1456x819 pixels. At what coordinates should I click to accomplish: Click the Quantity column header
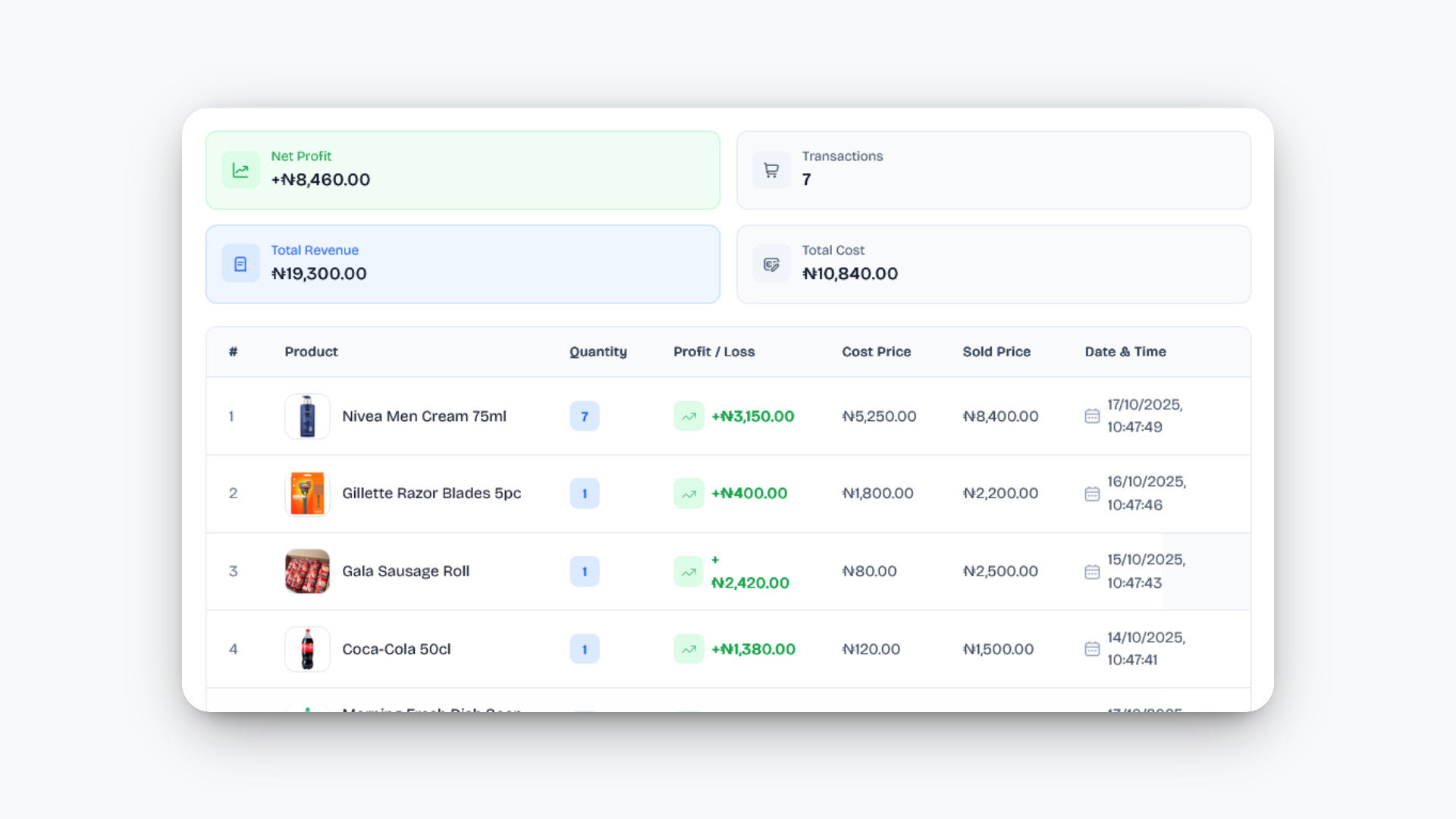pyautogui.click(x=598, y=352)
